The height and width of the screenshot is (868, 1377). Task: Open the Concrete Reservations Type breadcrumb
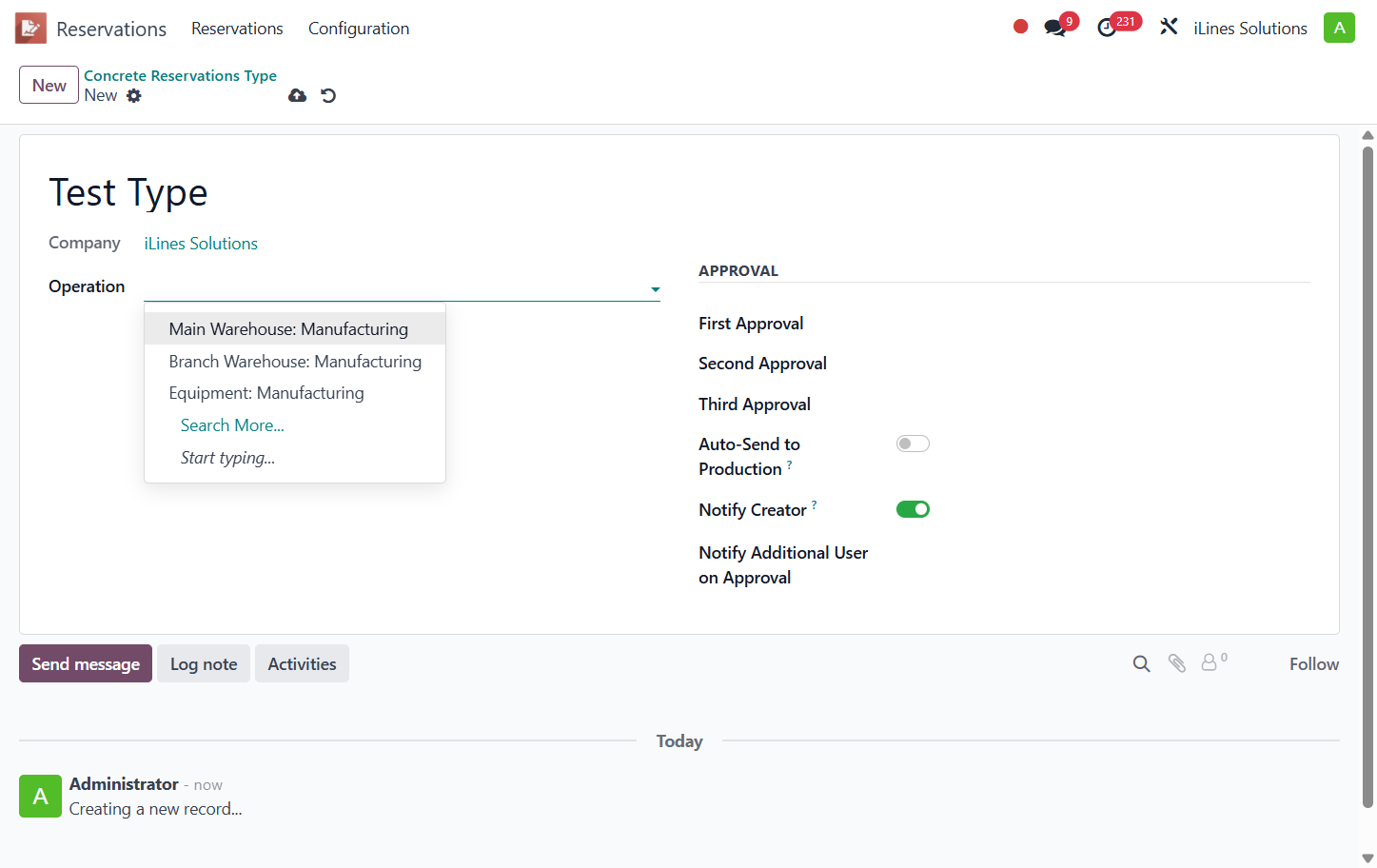[180, 75]
